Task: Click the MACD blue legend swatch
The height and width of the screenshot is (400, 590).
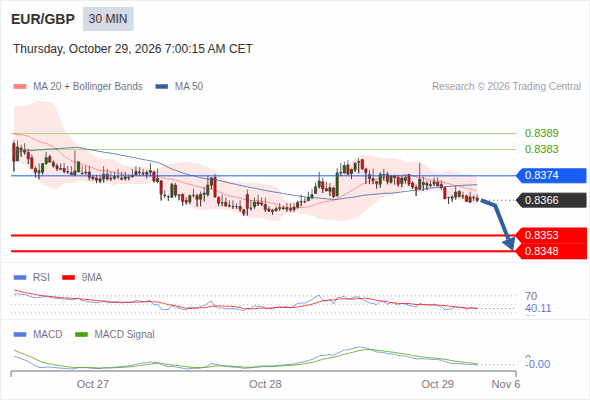Action: [x=20, y=335]
